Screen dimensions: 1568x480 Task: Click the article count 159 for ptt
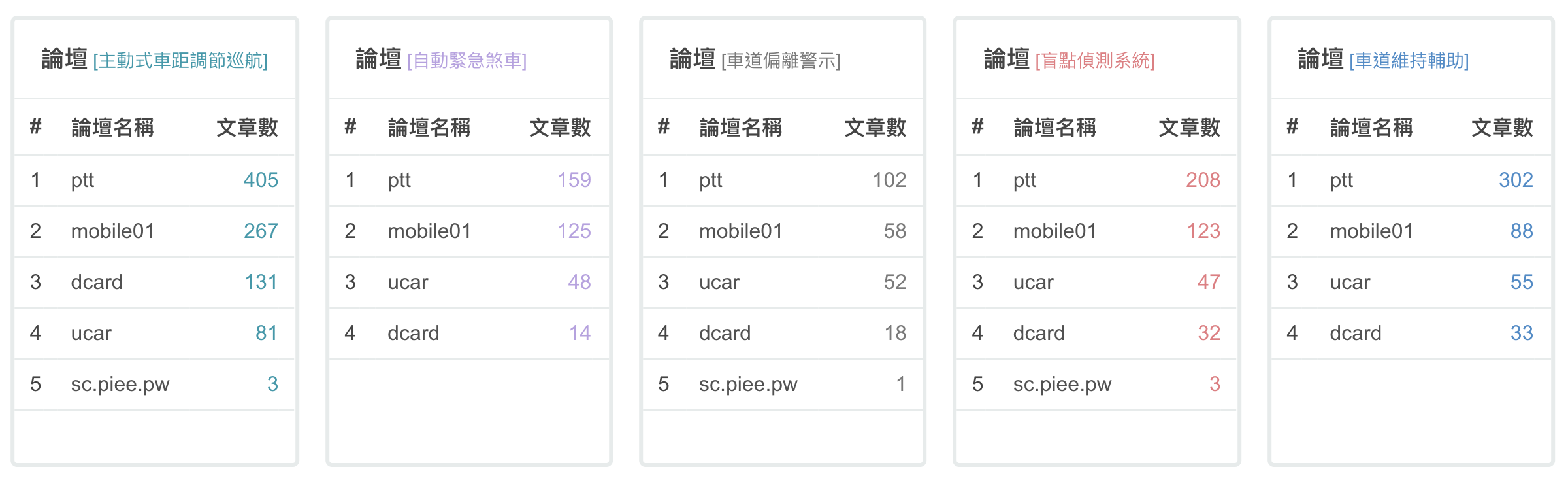coord(574,180)
